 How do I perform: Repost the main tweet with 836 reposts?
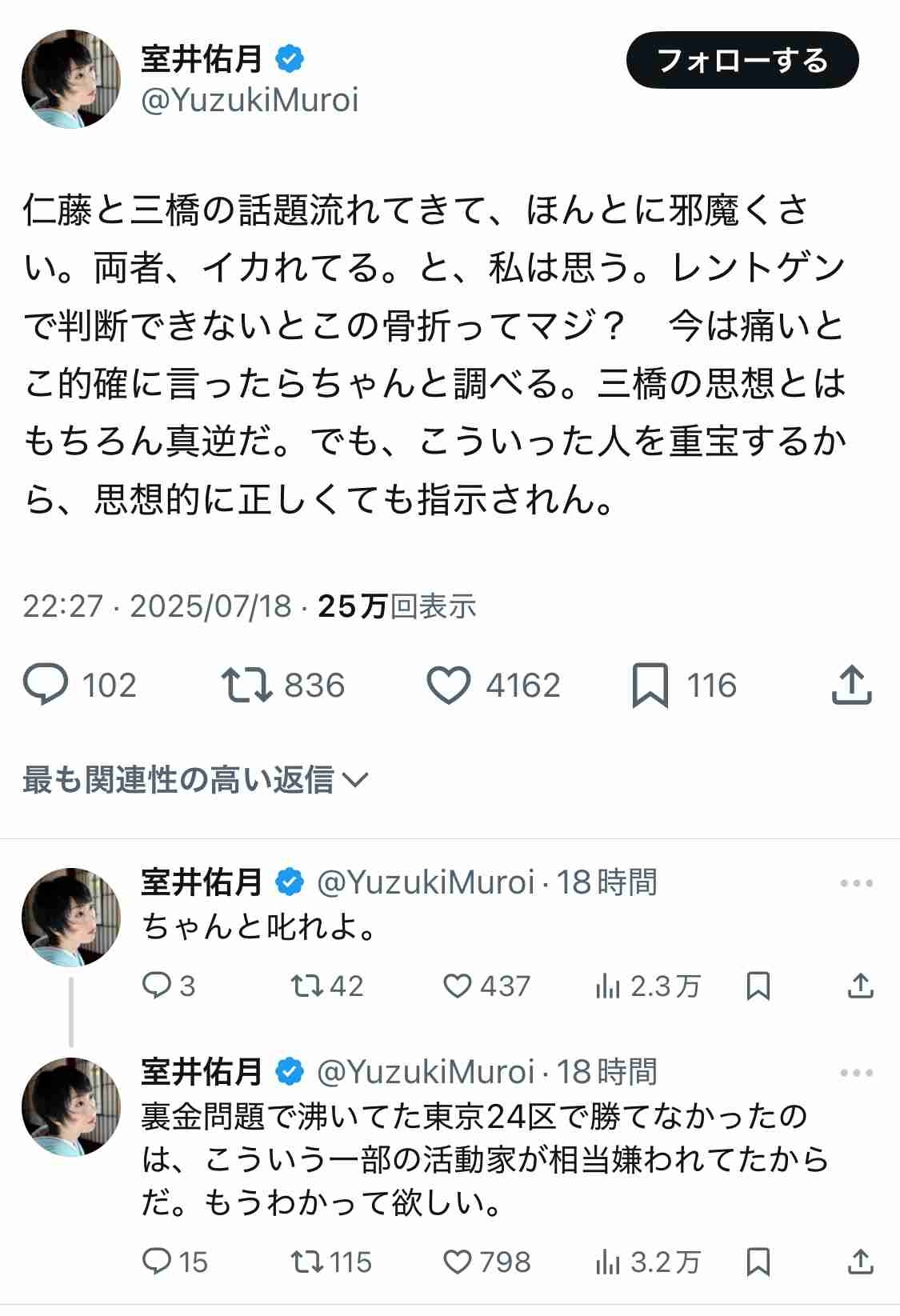coord(247,686)
